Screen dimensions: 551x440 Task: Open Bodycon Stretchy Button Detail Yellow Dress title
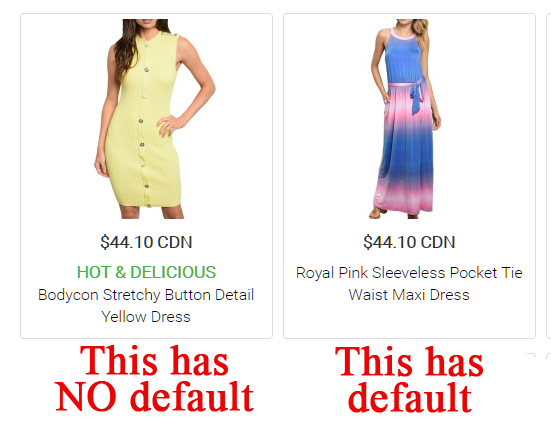[x=146, y=306]
